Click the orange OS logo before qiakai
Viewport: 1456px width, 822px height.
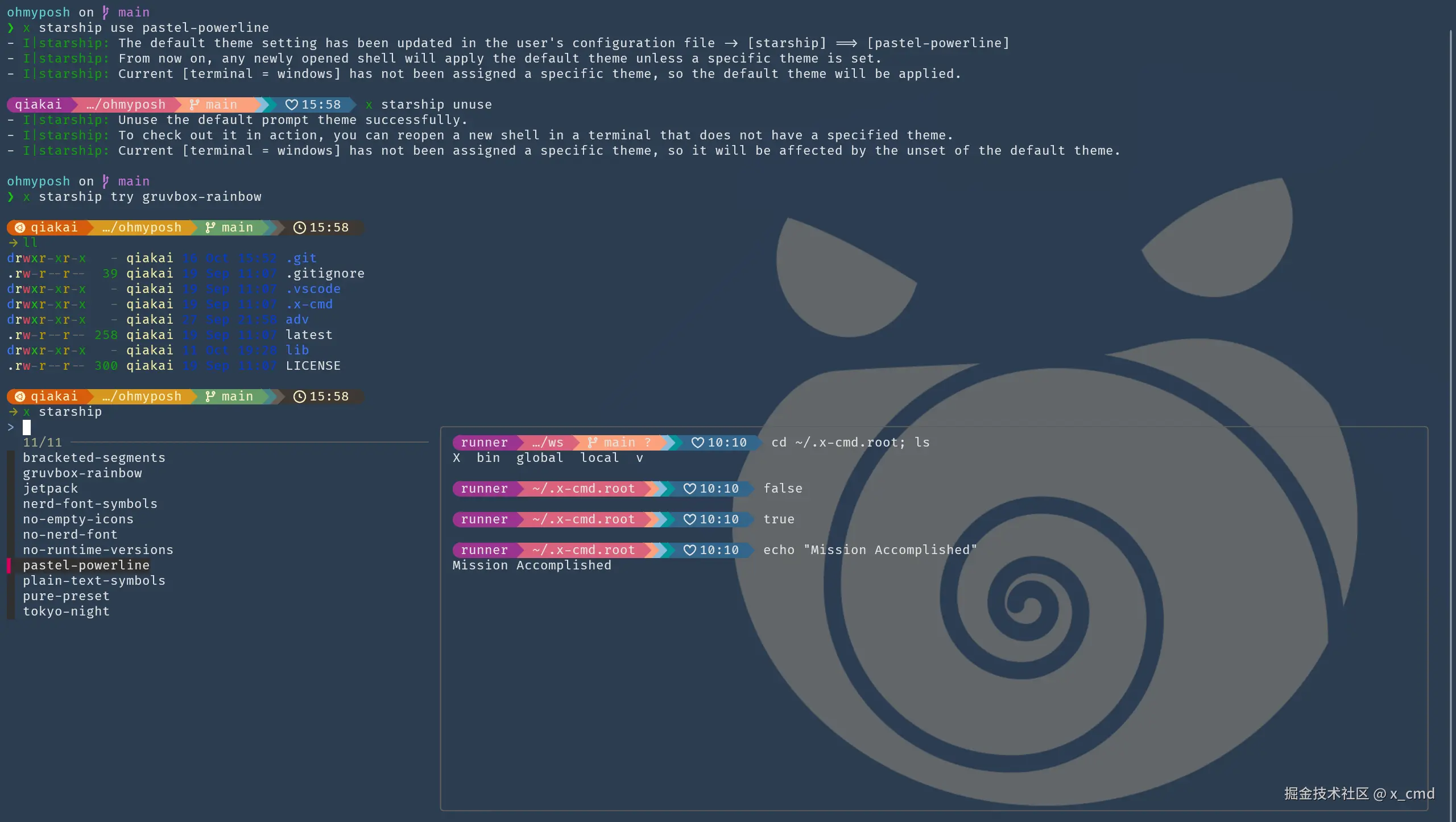(20, 228)
